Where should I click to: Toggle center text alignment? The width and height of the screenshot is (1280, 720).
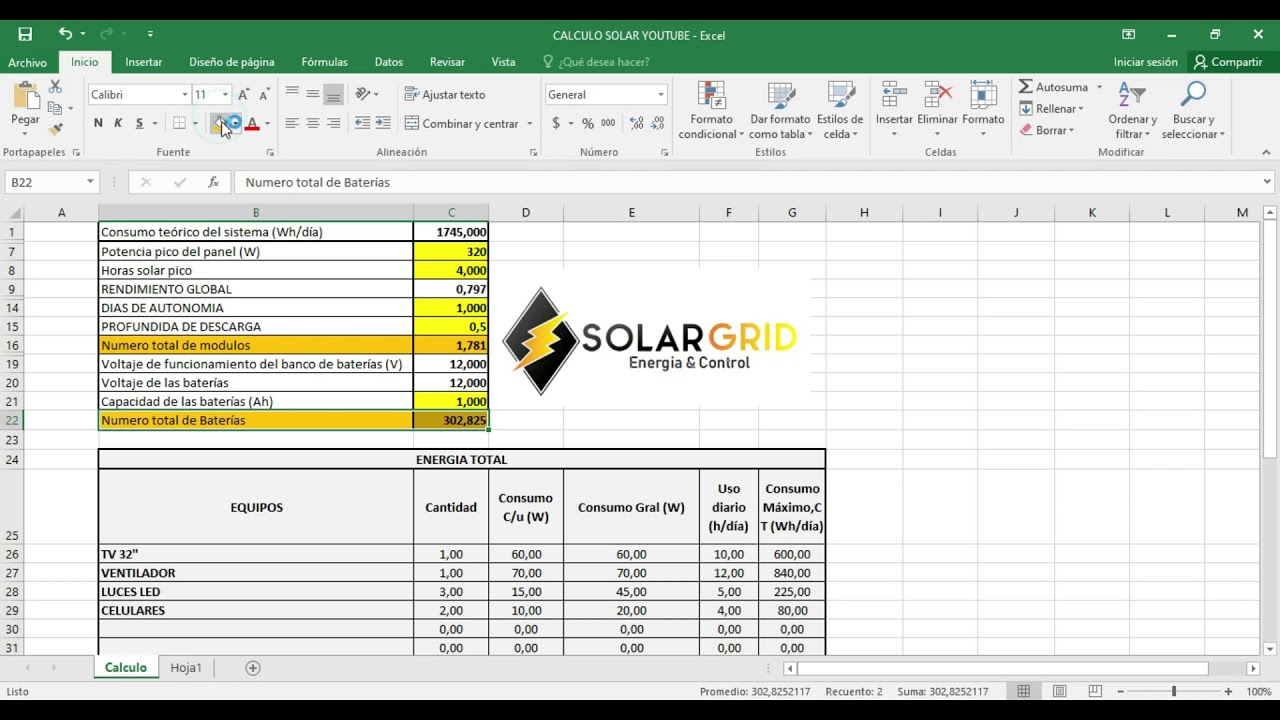313,123
